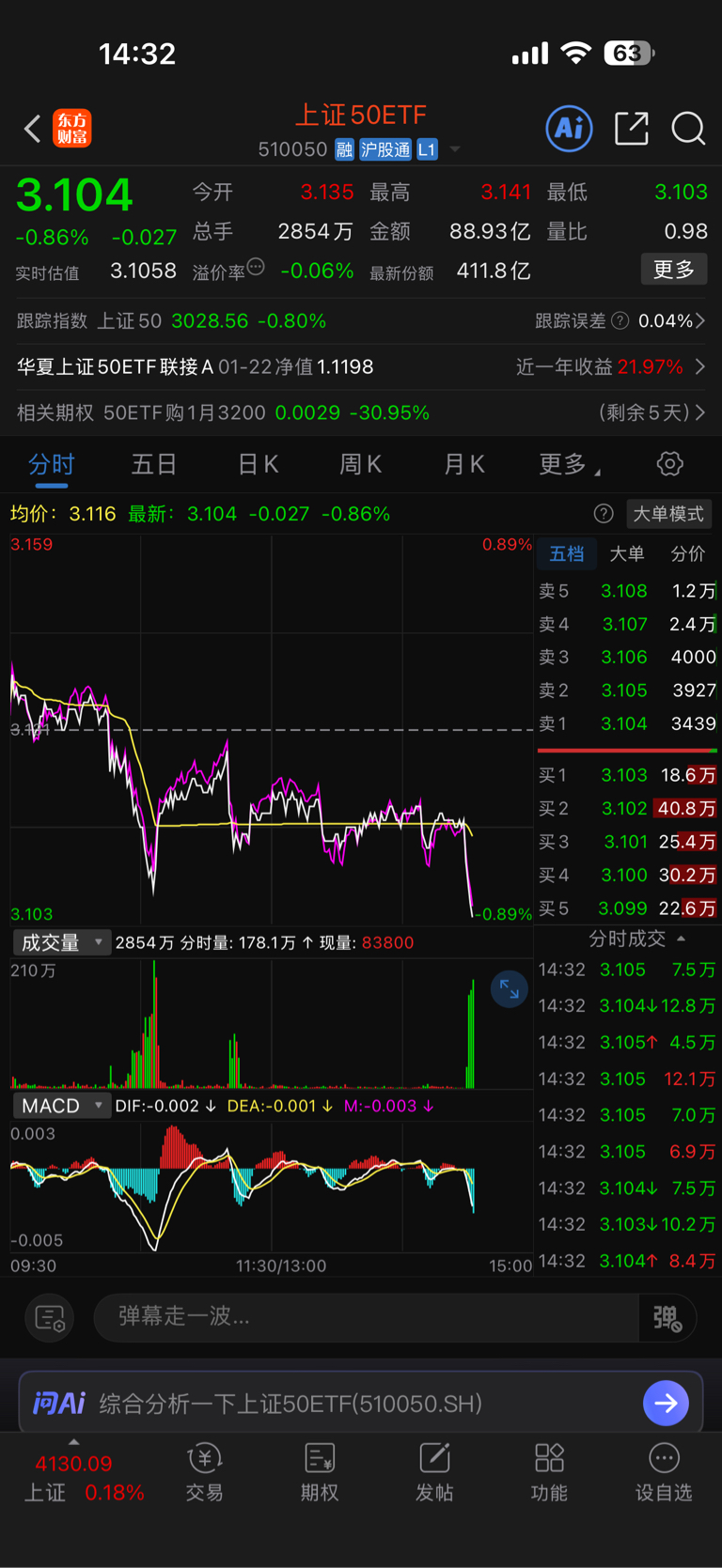Viewport: 722px width, 1568px height.
Task: Switch to the 大单 tab
Action: (x=627, y=554)
